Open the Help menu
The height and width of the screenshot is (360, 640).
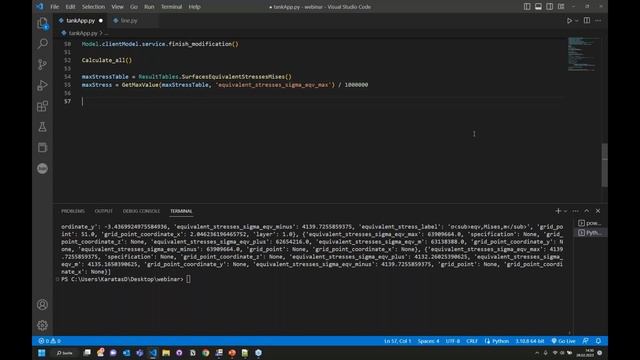coord(194,7)
